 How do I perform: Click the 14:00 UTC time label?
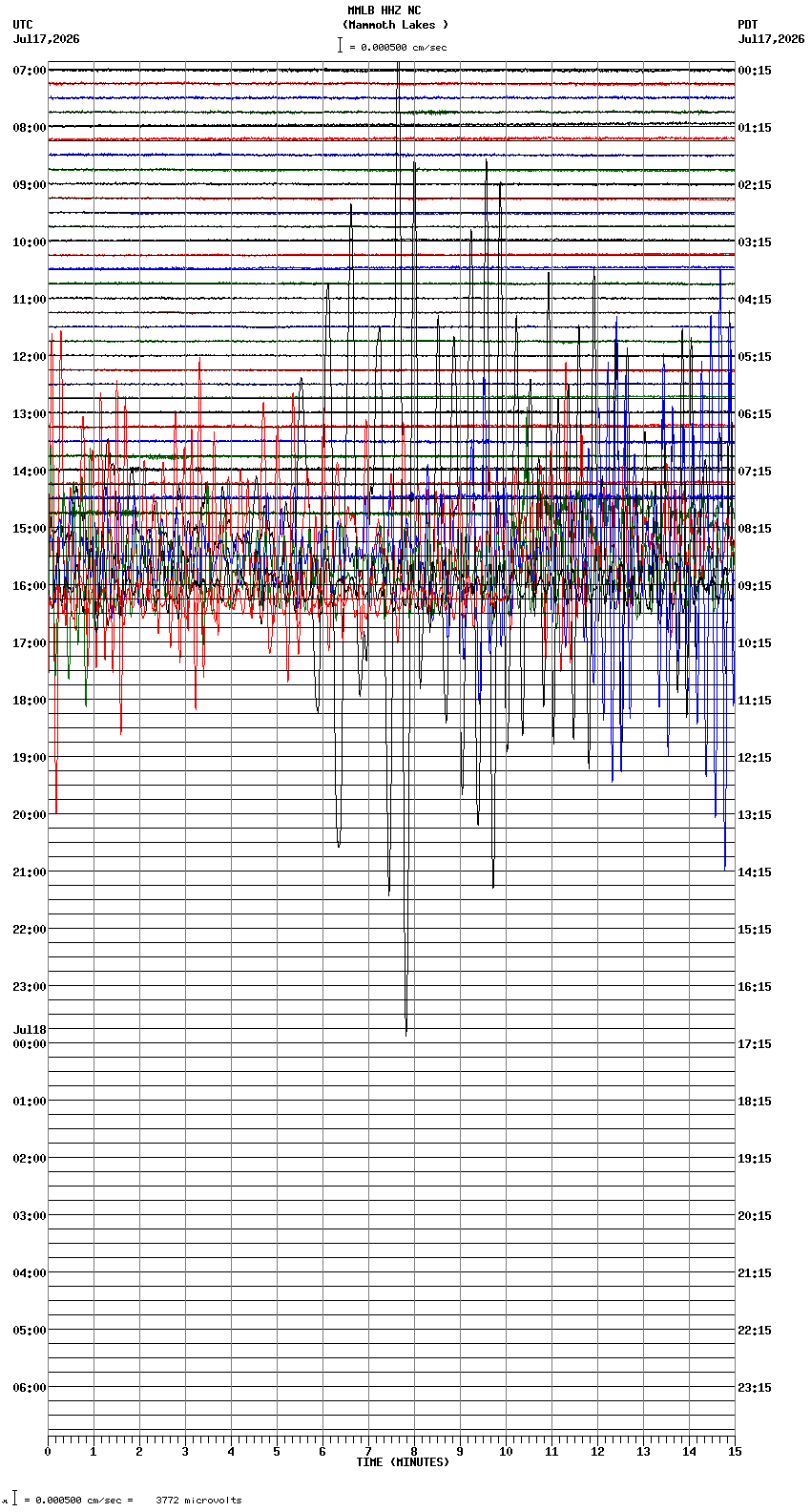click(x=30, y=472)
